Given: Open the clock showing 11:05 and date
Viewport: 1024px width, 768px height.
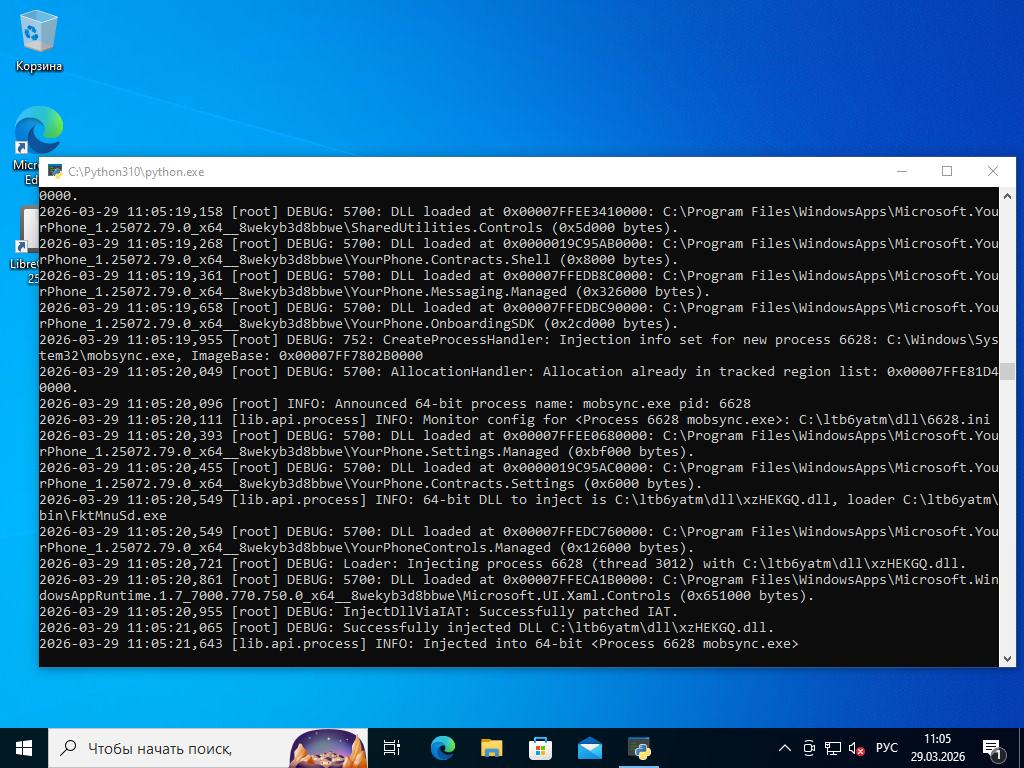Looking at the screenshot, I should tap(937, 747).
